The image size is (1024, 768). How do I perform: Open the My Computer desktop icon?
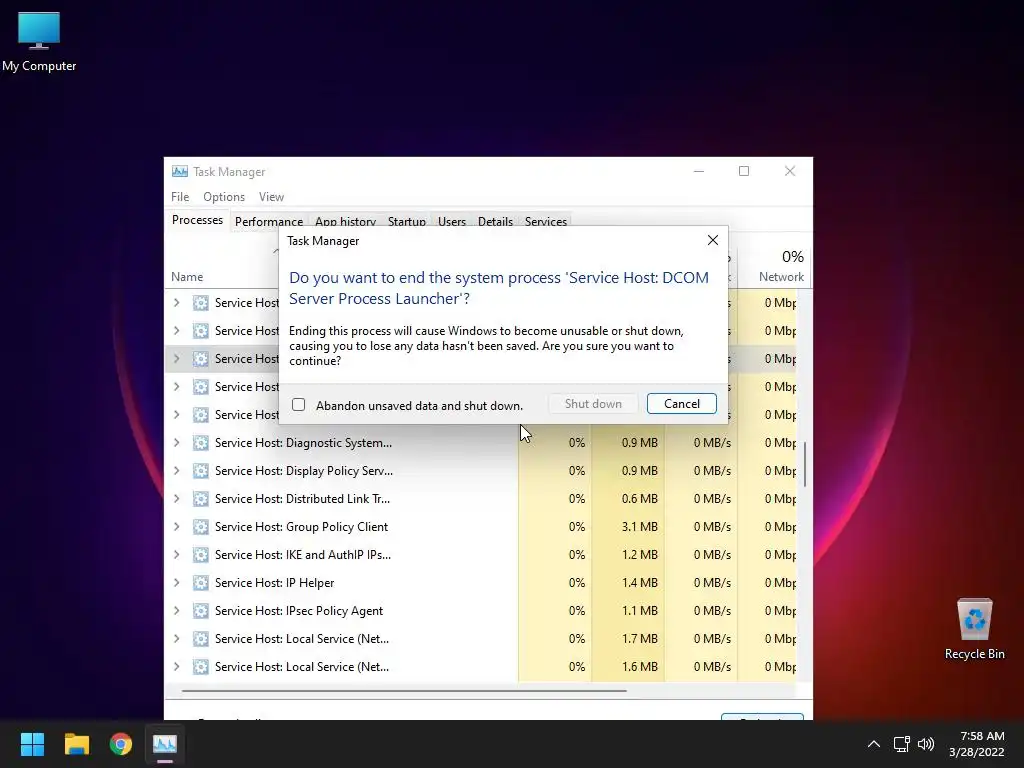click(x=39, y=42)
